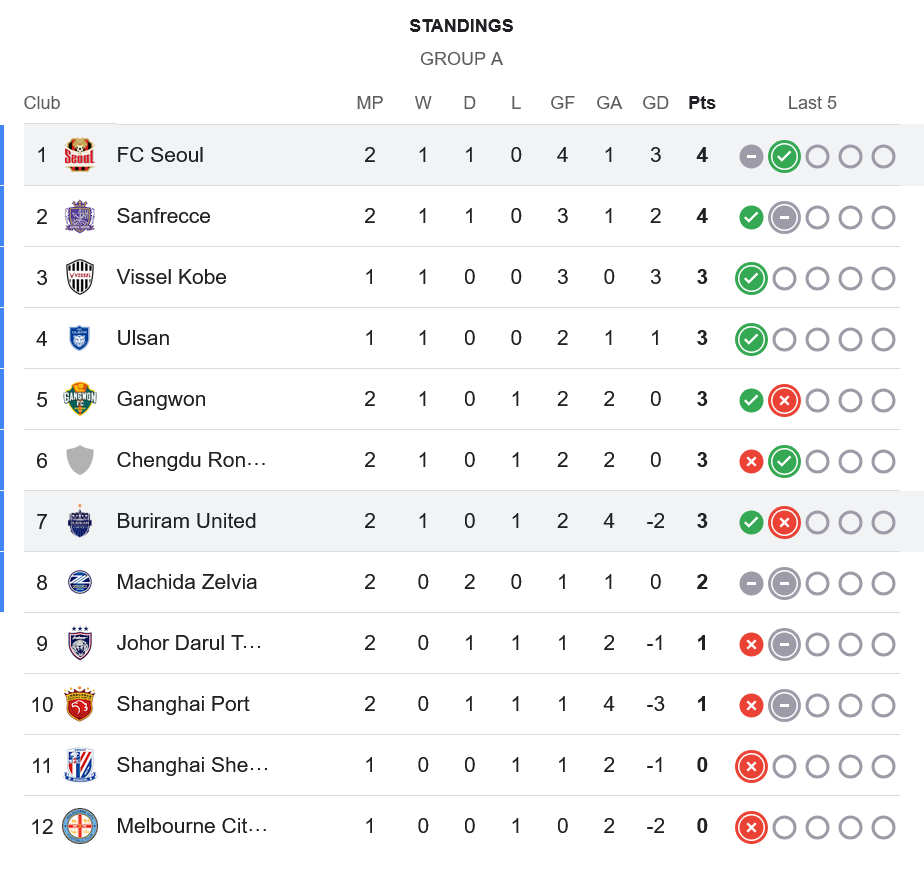This screenshot has width=924, height=873.
Task: Click the Sanfrecce club crest
Action: tap(80, 216)
